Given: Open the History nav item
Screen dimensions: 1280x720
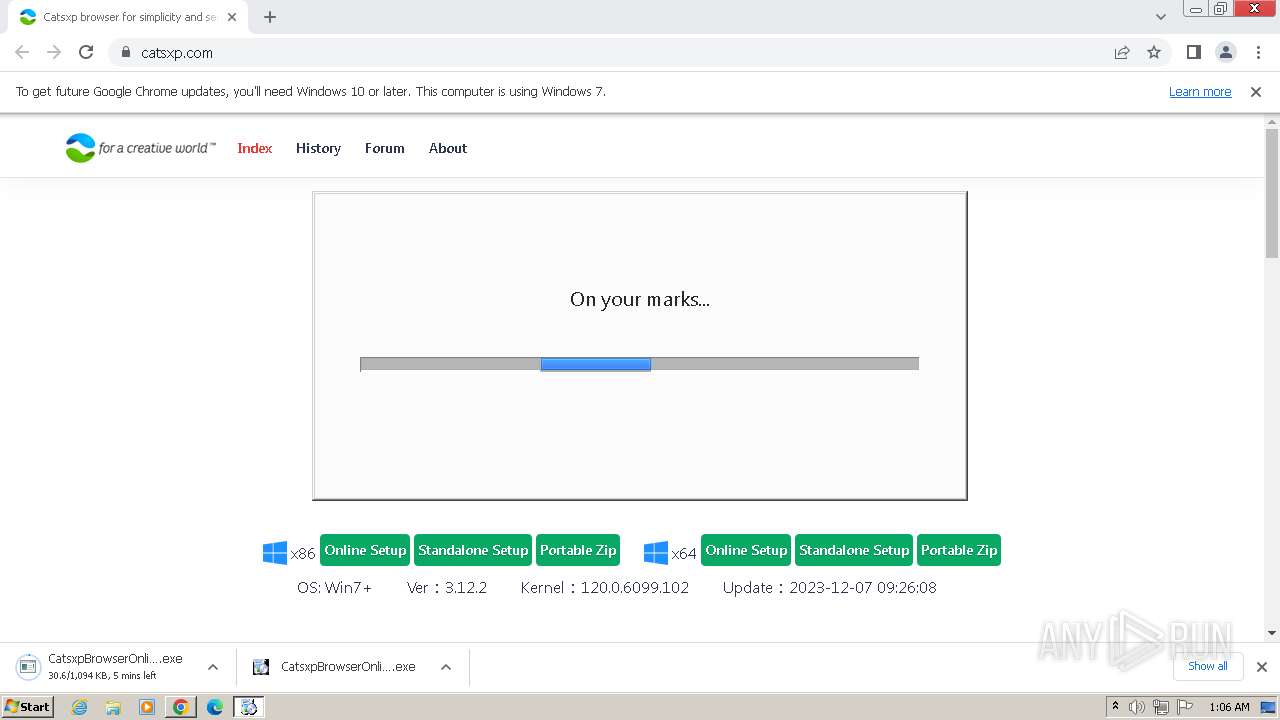Looking at the screenshot, I should click(x=318, y=148).
